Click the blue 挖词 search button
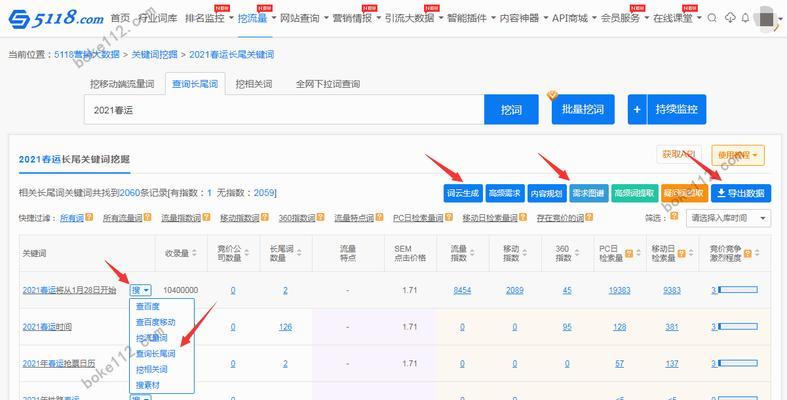Screen dimensions: 787x400 (x=511, y=109)
